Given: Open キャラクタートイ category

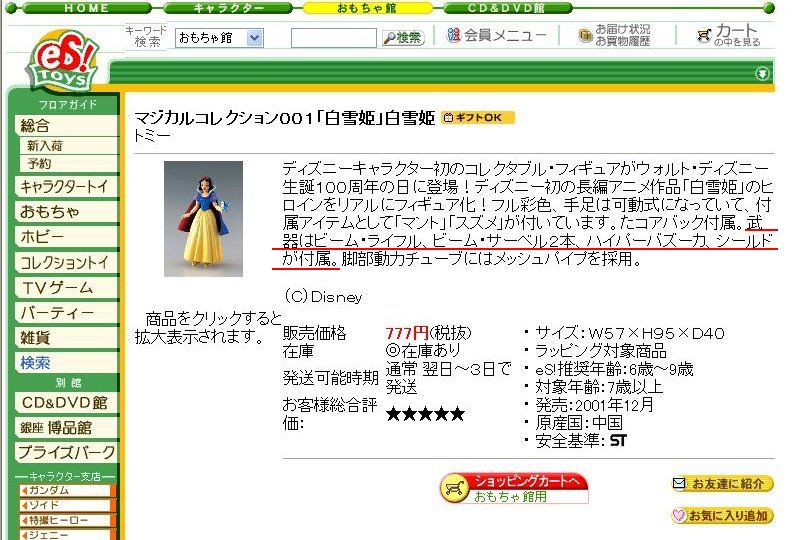Looking at the screenshot, I should point(66,186).
